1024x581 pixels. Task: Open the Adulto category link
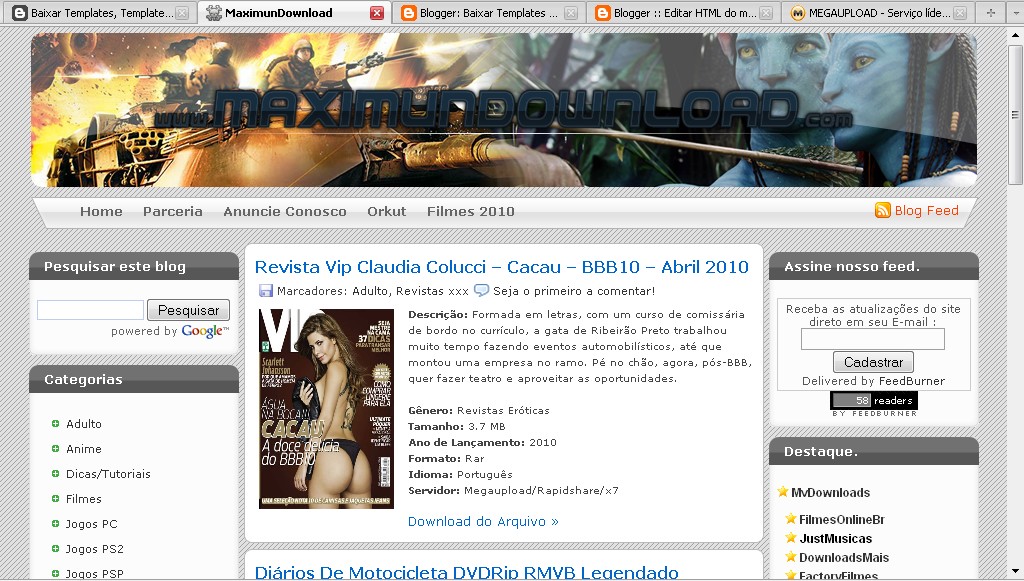click(84, 424)
